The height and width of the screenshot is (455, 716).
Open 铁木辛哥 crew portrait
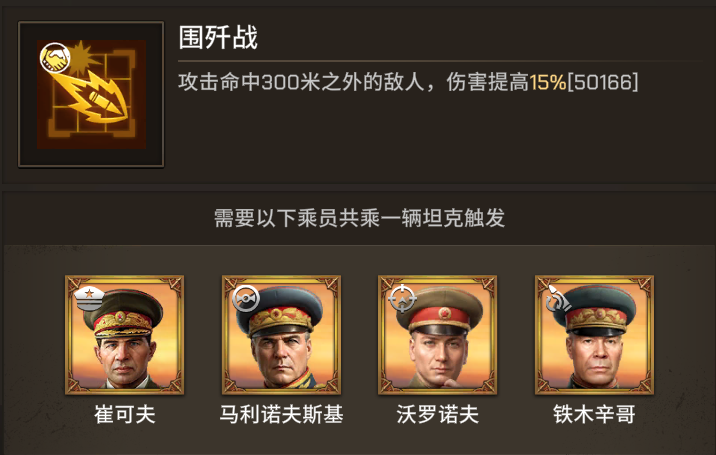tap(594, 335)
